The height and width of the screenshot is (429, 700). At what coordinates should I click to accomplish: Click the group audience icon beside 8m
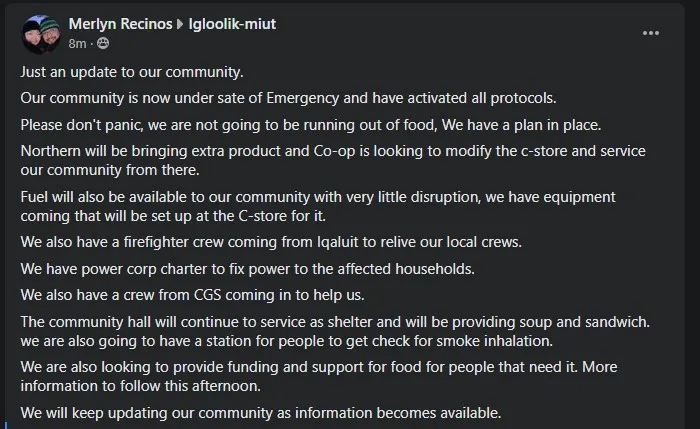[103, 43]
